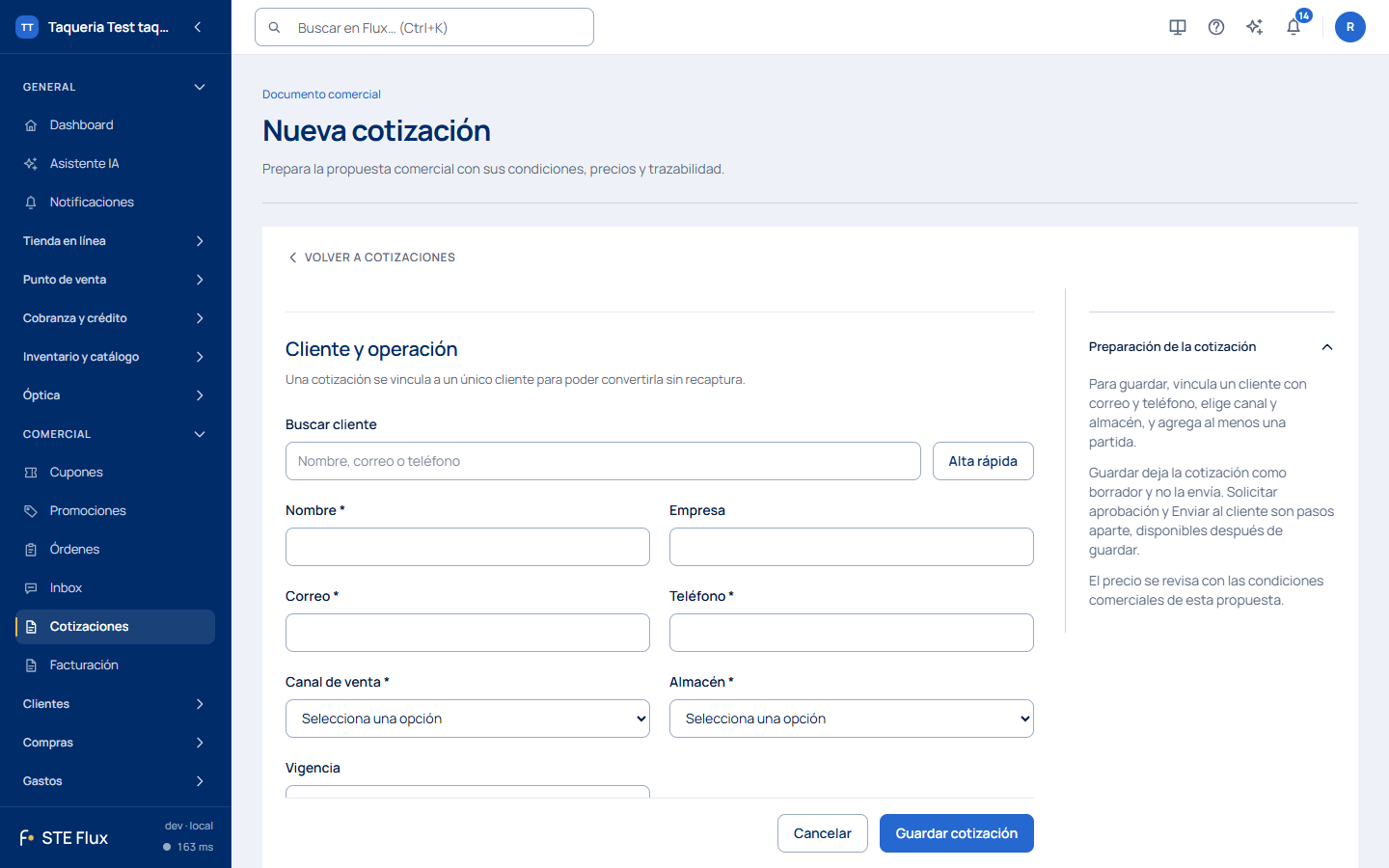Open the Almacén dropdown
The image size is (1389, 868).
click(852, 719)
